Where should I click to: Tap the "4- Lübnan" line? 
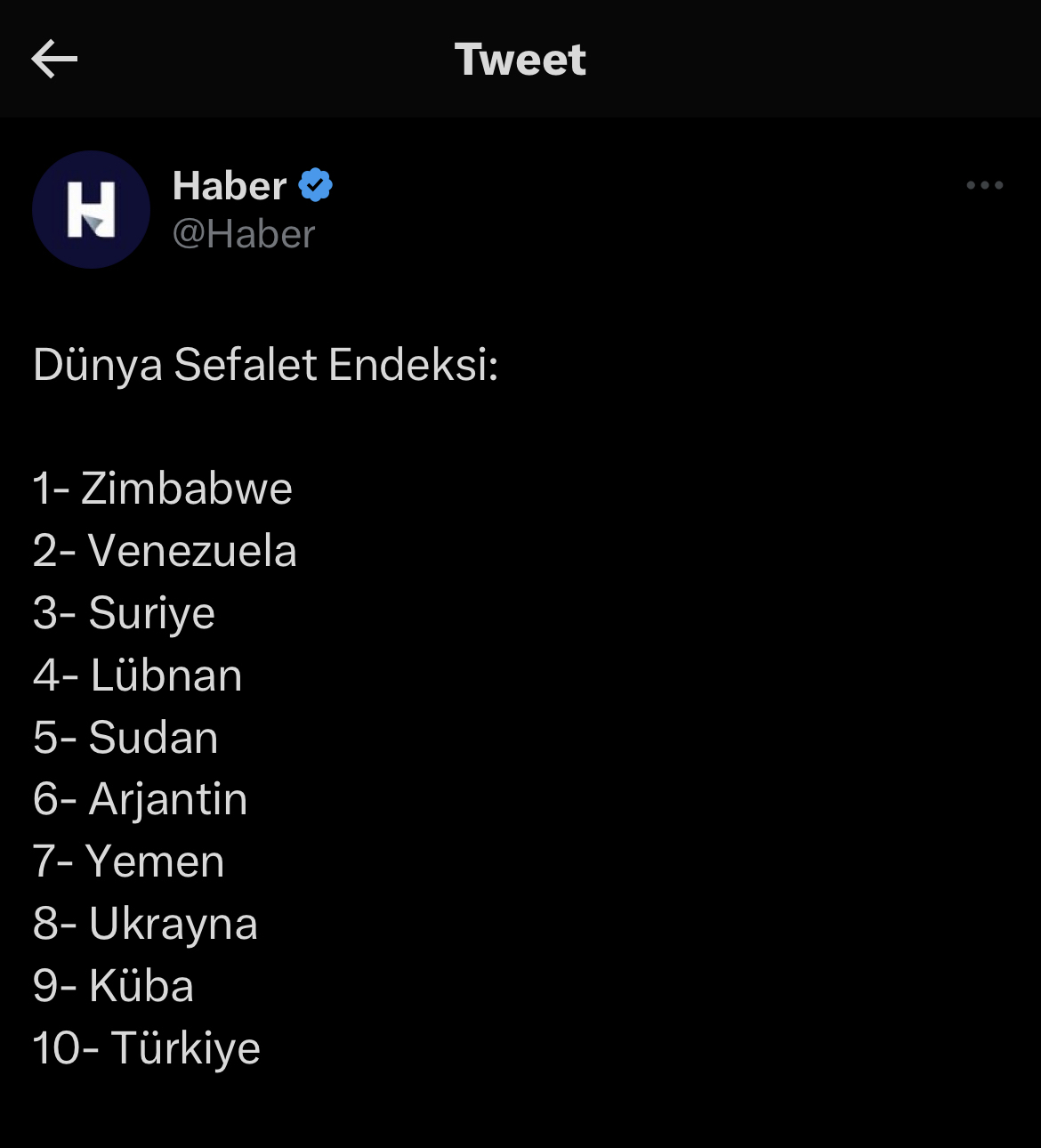tap(137, 675)
